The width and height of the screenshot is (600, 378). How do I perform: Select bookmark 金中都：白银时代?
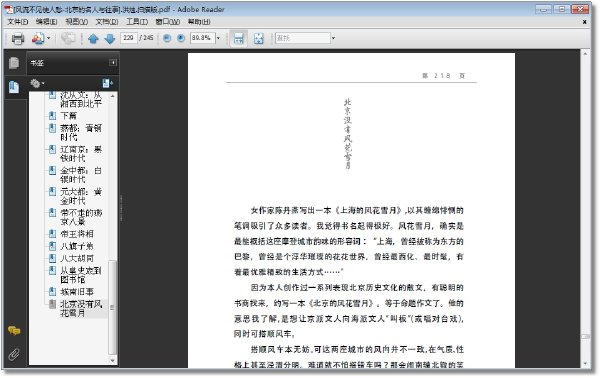tap(81, 175)
